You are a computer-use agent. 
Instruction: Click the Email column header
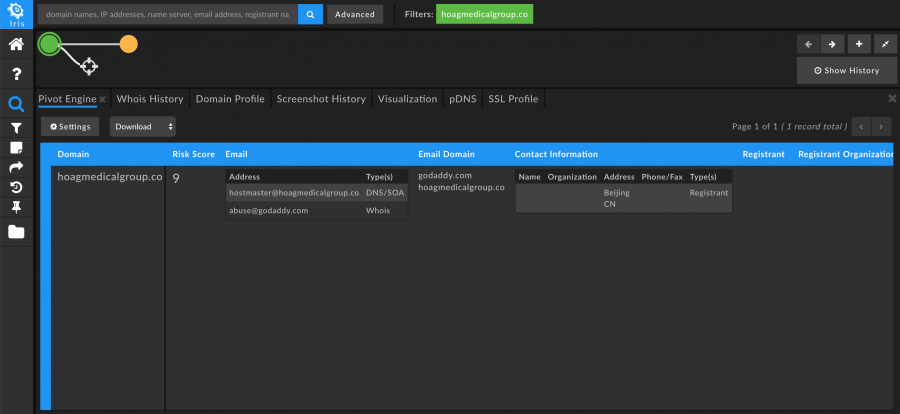(236, 154)
